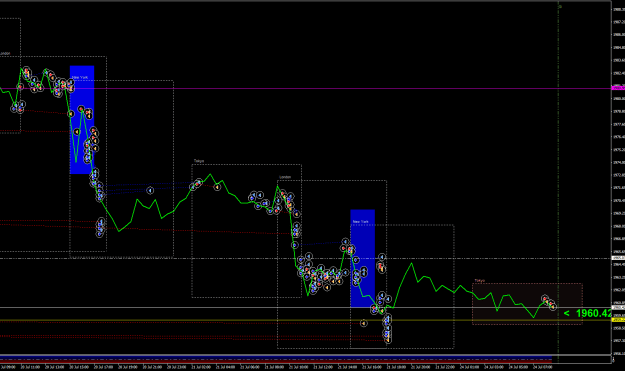This screenshot has width=625, height=371.
Task: Click the London label above the middle session box
Action: (x=285, y=177)
